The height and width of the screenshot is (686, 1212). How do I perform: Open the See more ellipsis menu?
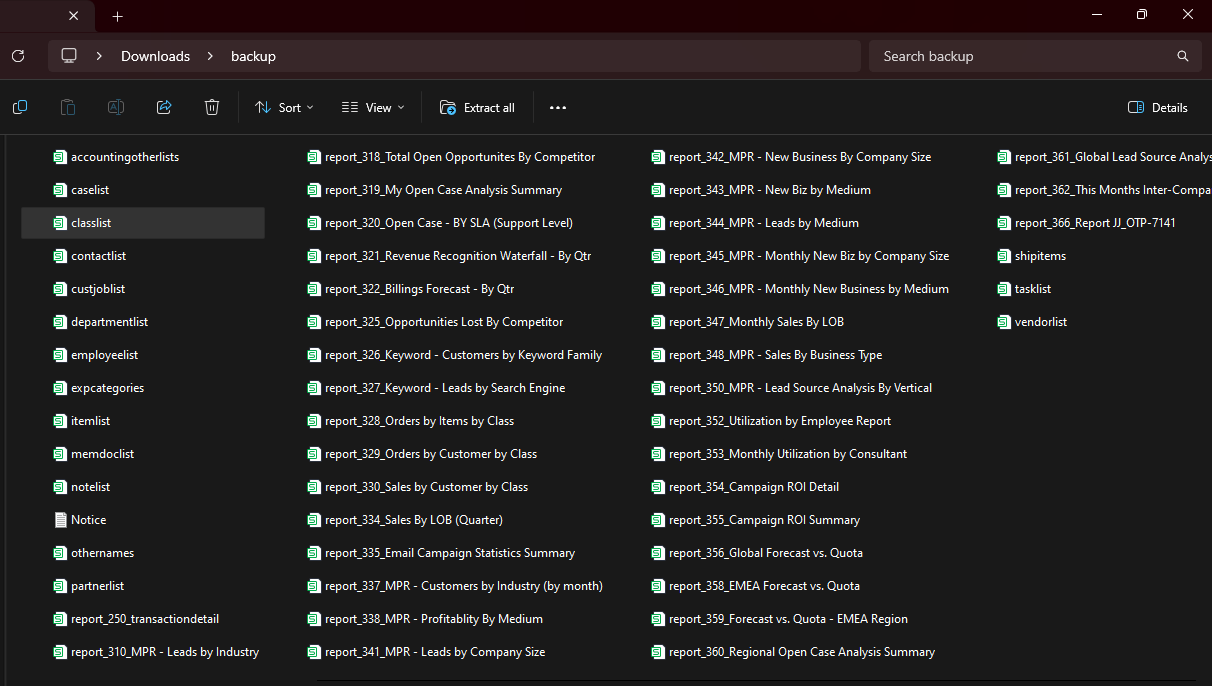pyautogui.click(x=558, y=108)
